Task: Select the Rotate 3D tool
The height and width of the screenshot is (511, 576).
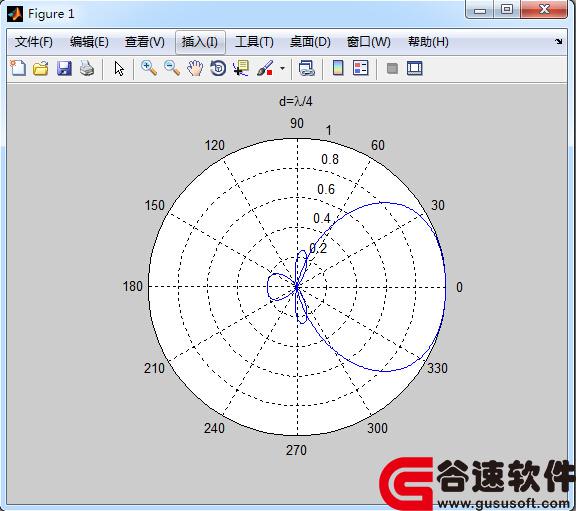Action: point(218,68)
